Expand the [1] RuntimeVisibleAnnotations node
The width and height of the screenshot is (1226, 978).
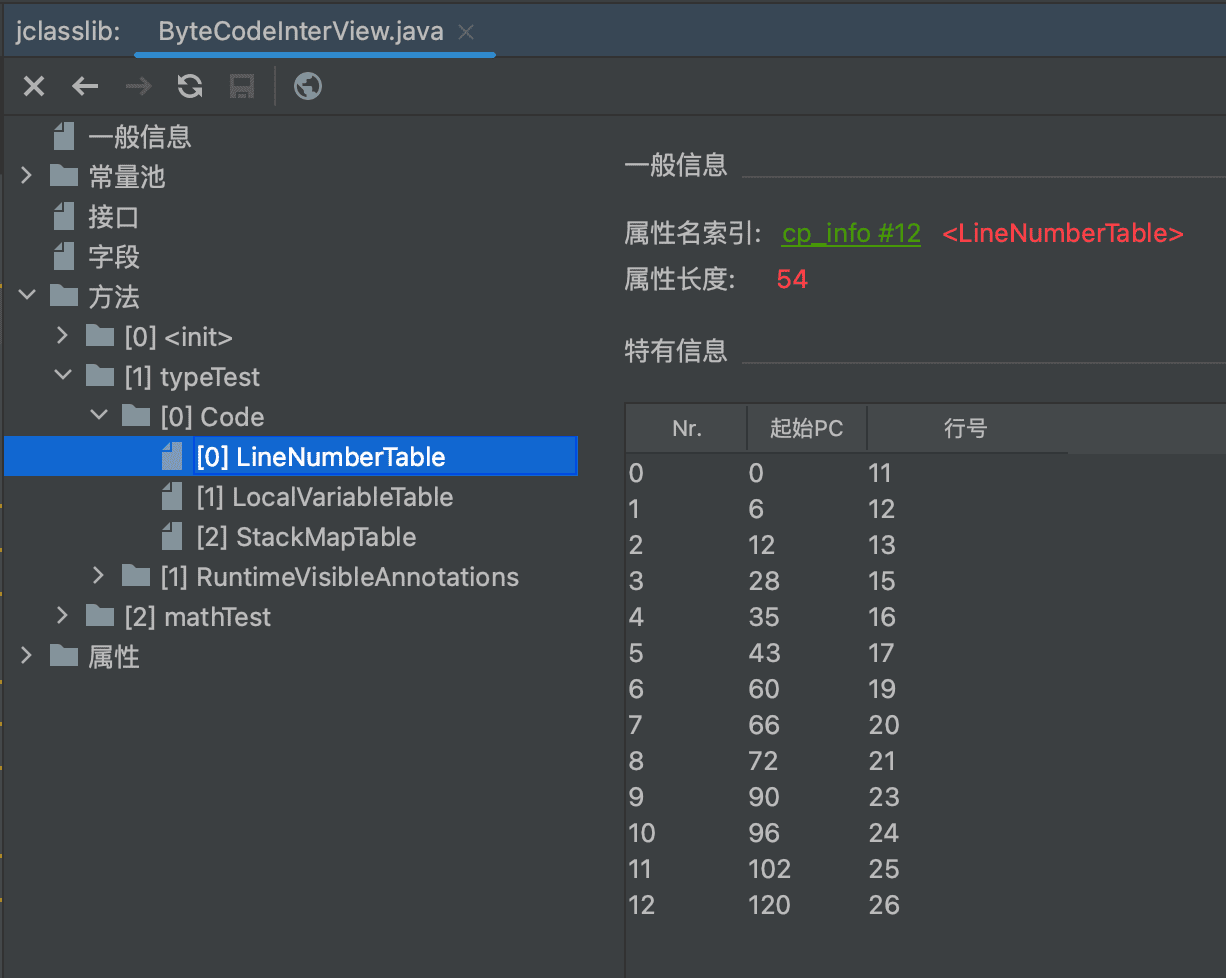point(98,577)
